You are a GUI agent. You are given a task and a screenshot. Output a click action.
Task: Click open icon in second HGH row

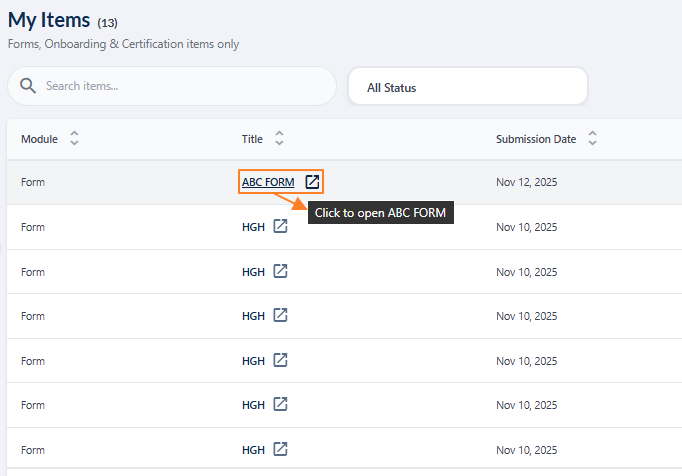[281, 271]
